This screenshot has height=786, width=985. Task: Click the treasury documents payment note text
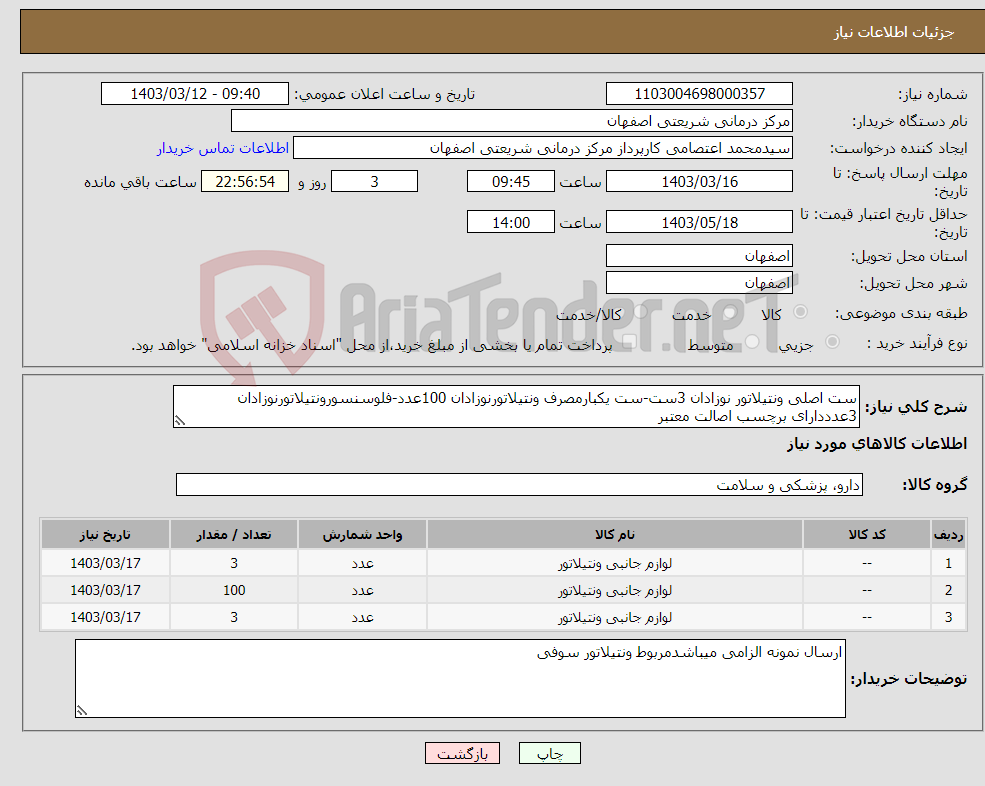(372, 345)
